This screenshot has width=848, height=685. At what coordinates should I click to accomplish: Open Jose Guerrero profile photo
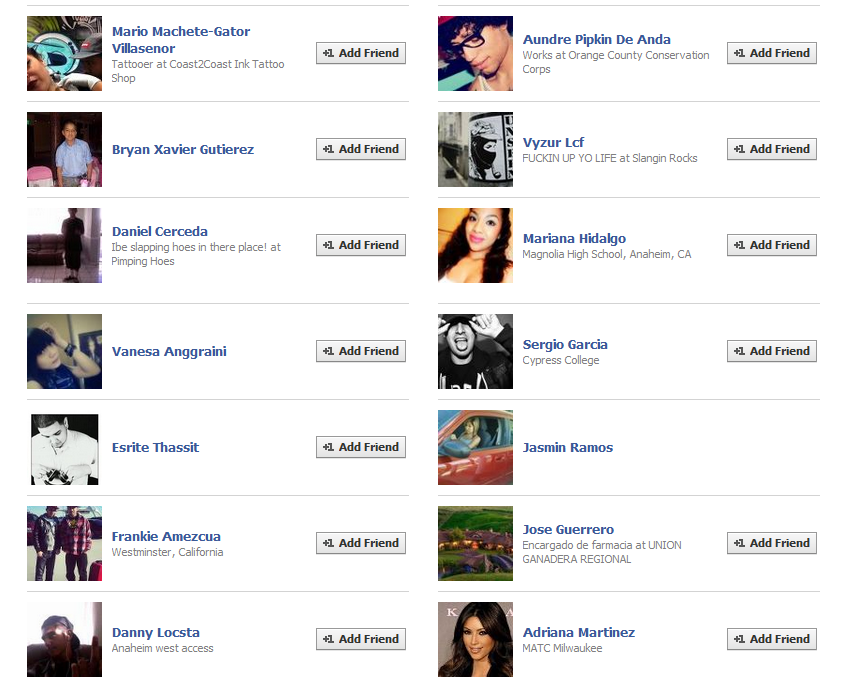point(475,543)
